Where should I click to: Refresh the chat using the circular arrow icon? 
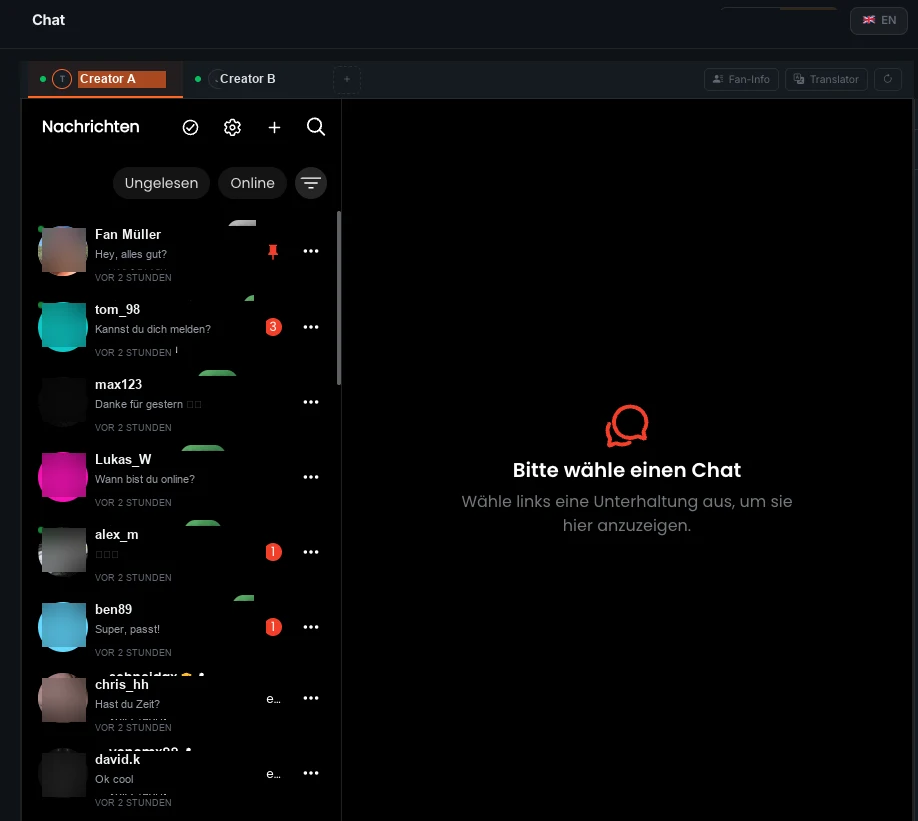tap(887, 79)
